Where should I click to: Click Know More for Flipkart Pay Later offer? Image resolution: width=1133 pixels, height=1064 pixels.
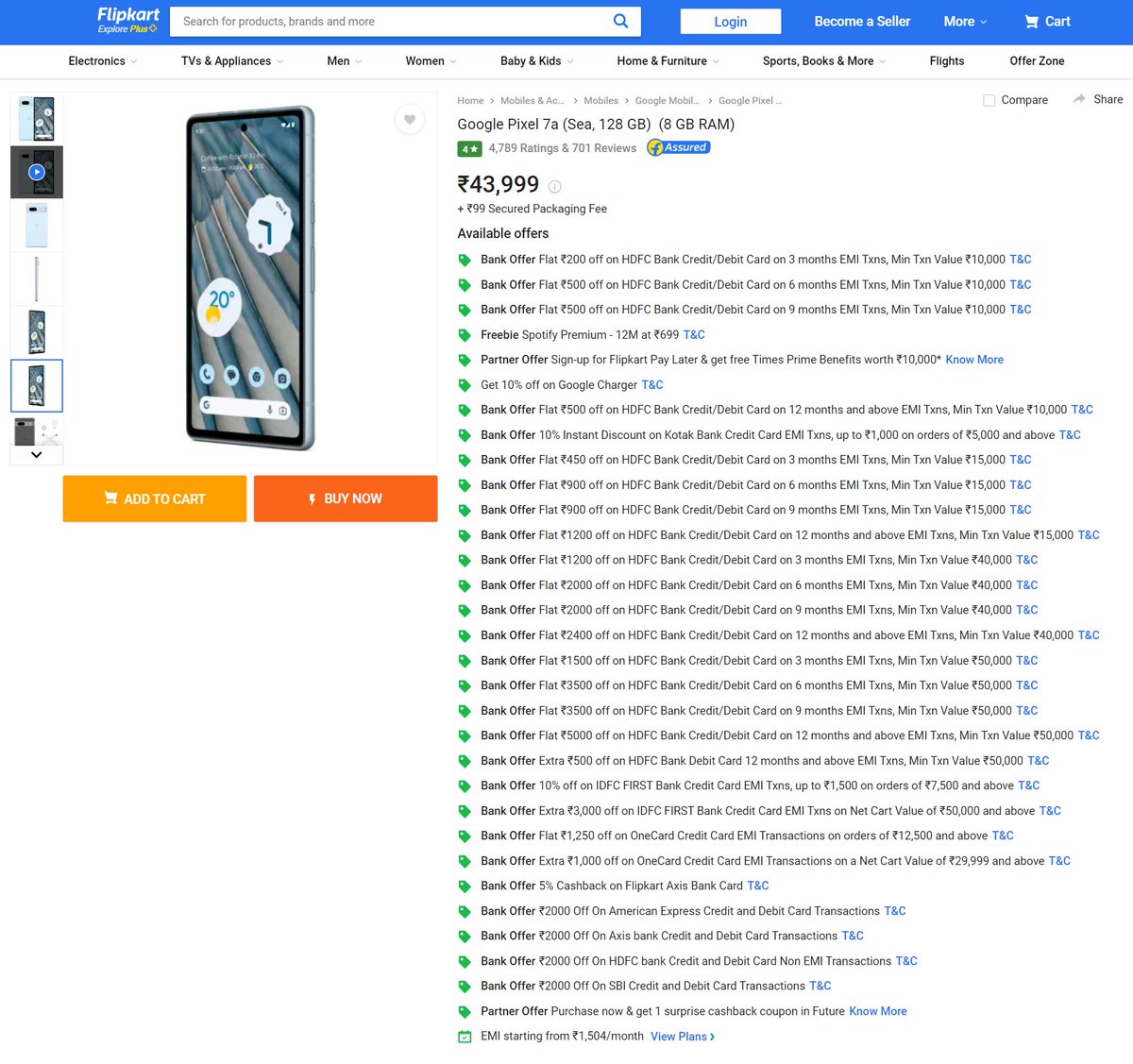tap(974, 360)
